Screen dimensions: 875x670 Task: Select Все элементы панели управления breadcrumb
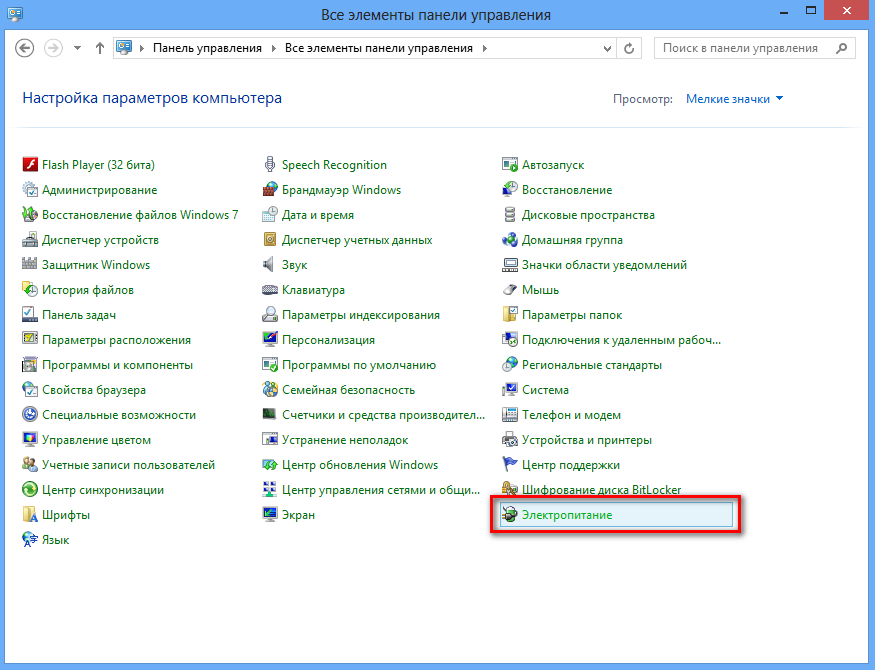tap(380, 48)
